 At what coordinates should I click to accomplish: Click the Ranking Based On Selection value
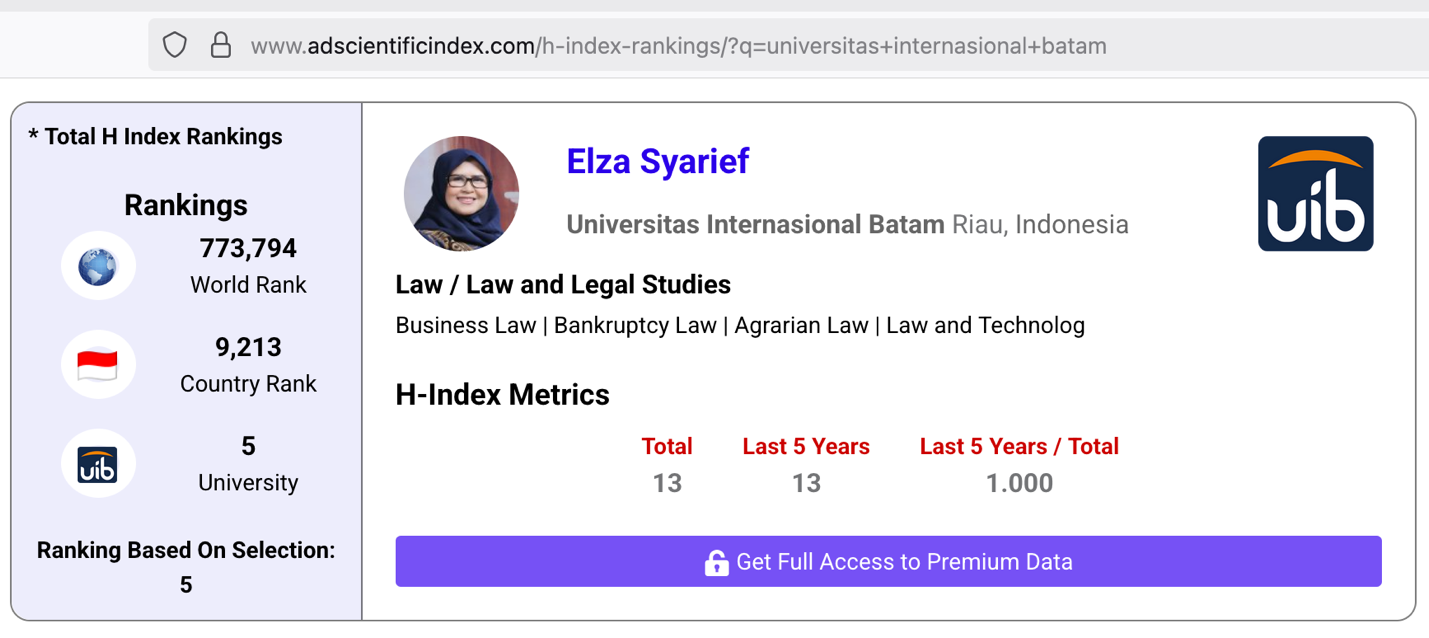185,585
